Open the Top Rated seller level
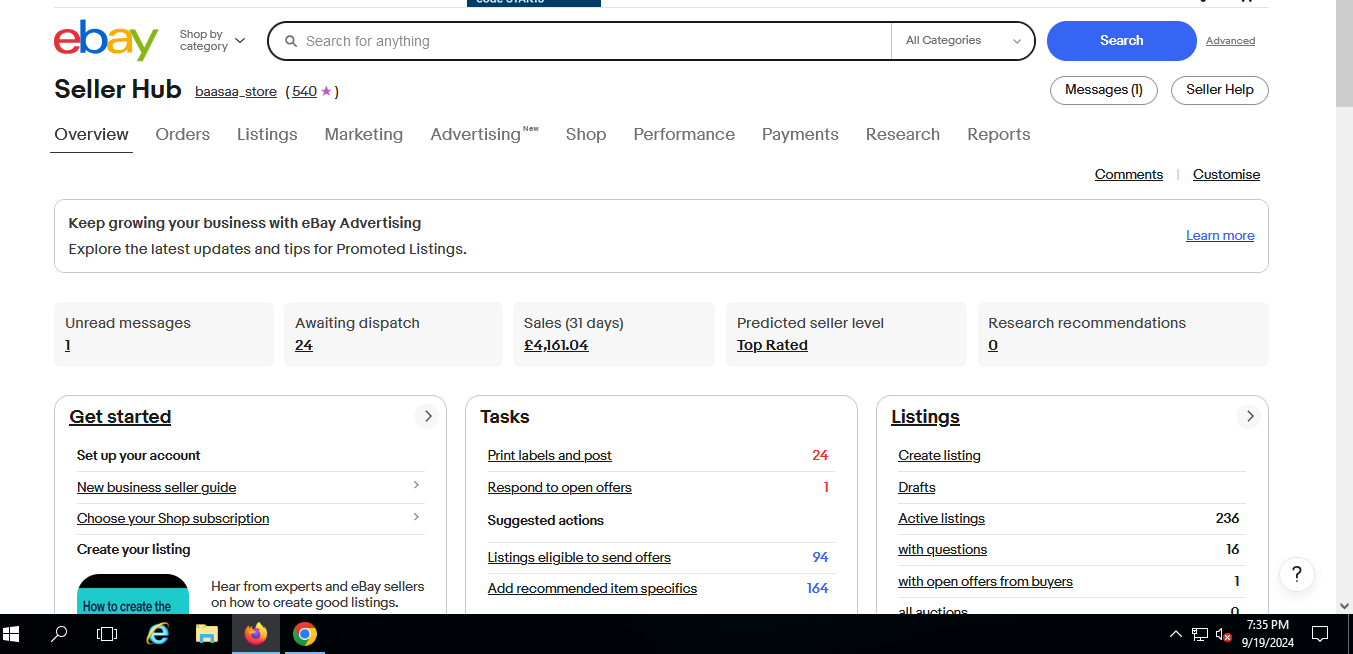The image size is (1353, 654). [x=772, y=346]
